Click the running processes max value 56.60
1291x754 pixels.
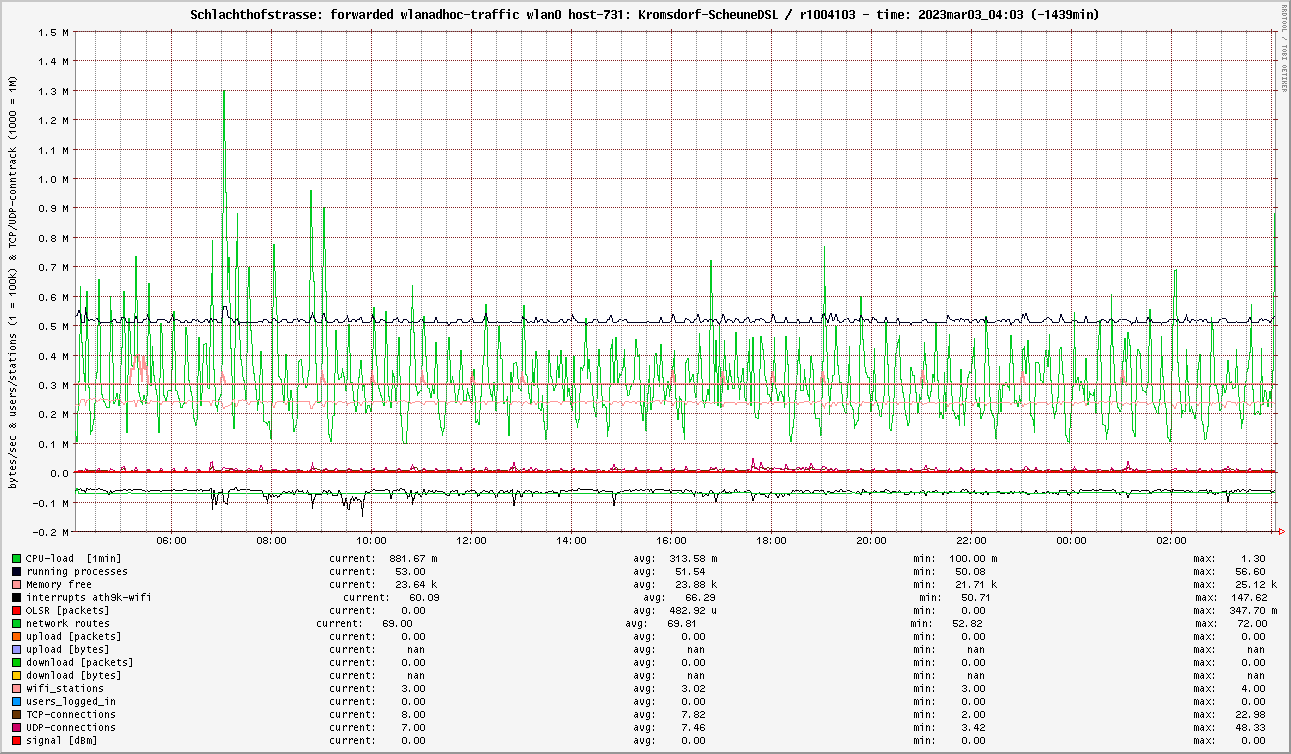click(x=1250, y=571)
